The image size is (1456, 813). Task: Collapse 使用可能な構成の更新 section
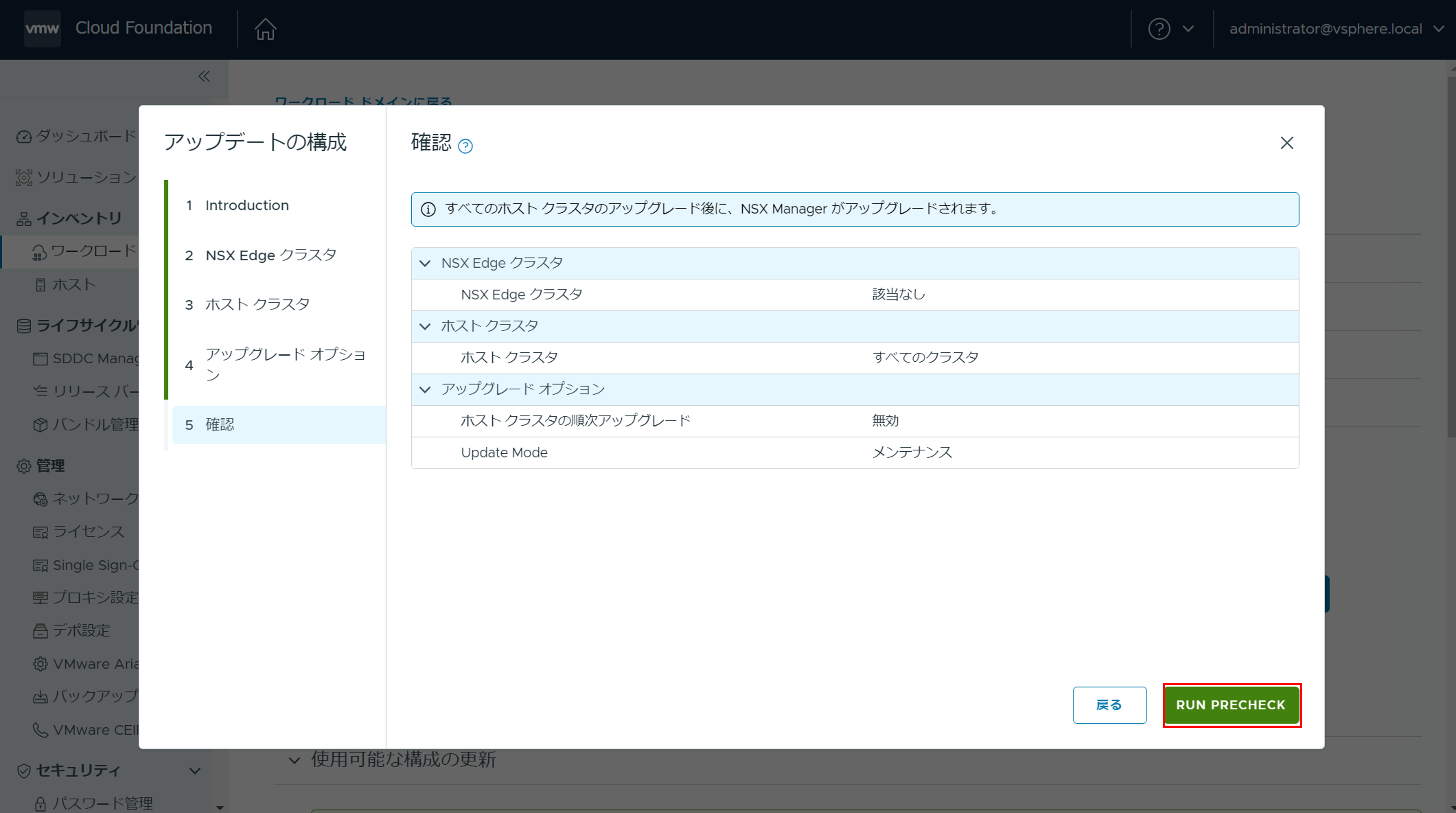[294, 760]
